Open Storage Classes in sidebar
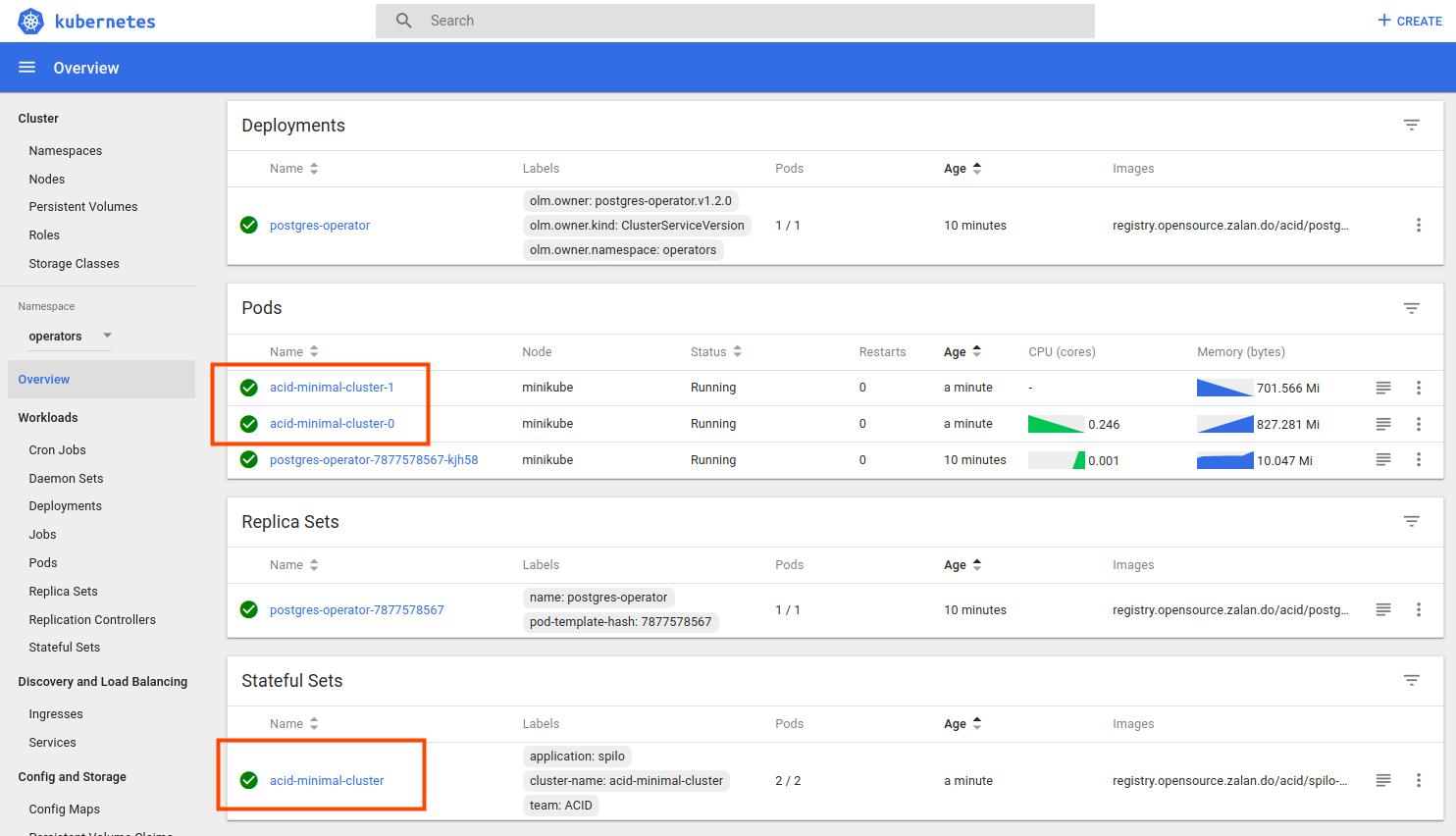This screenshot has height=836, width=1456. pyautogui.click(x=74, y=264)
